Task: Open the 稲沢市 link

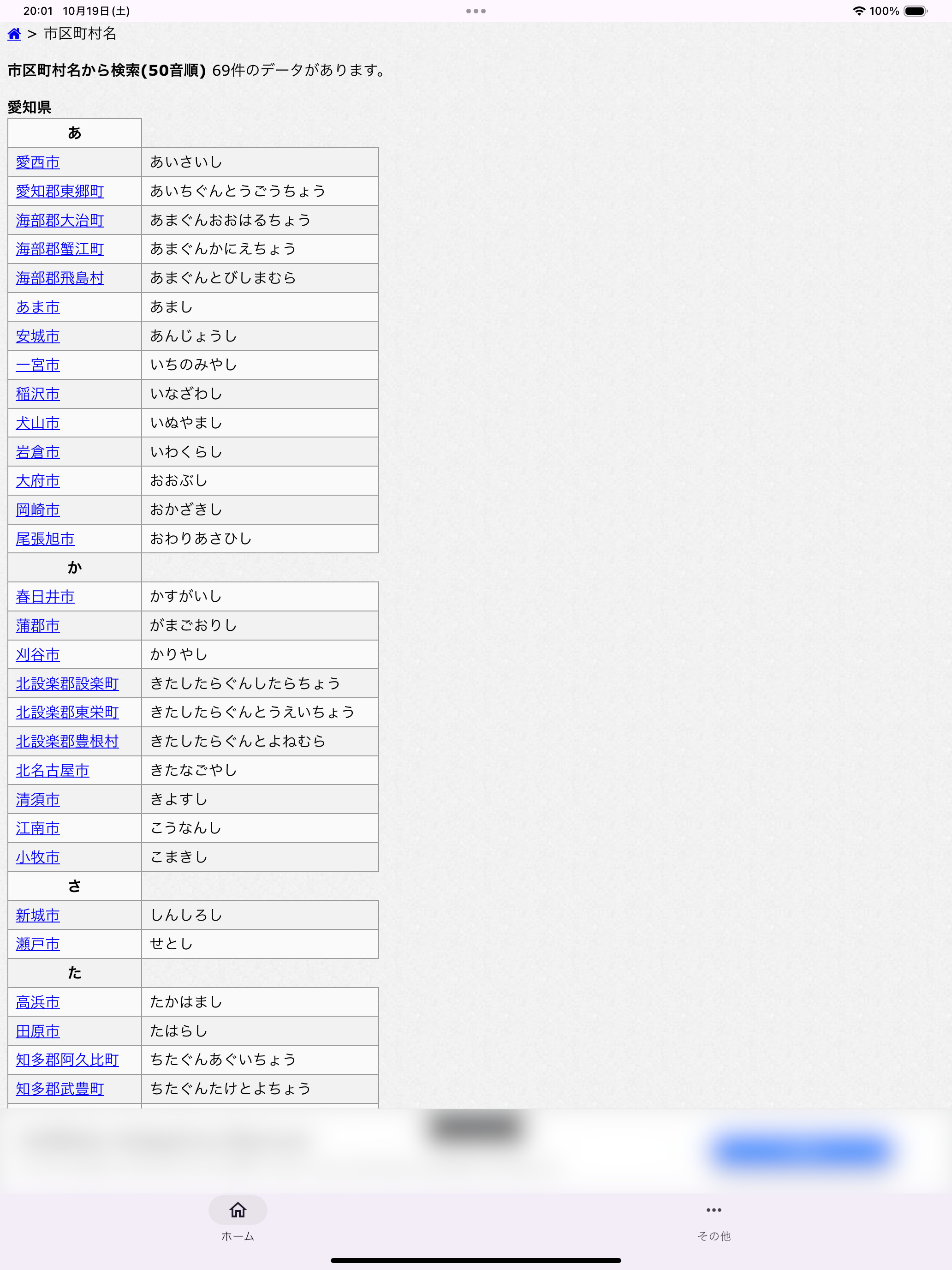Action: pos(38,394)
